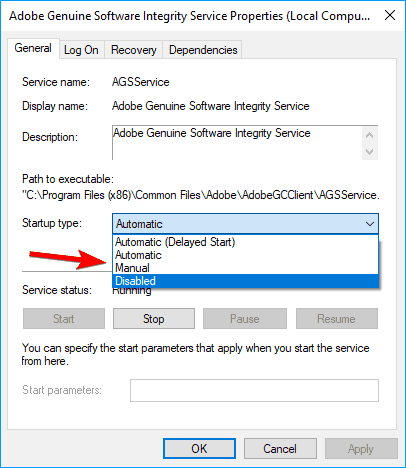
Task: Click the Start parameters text field
Action: [254, 390]
